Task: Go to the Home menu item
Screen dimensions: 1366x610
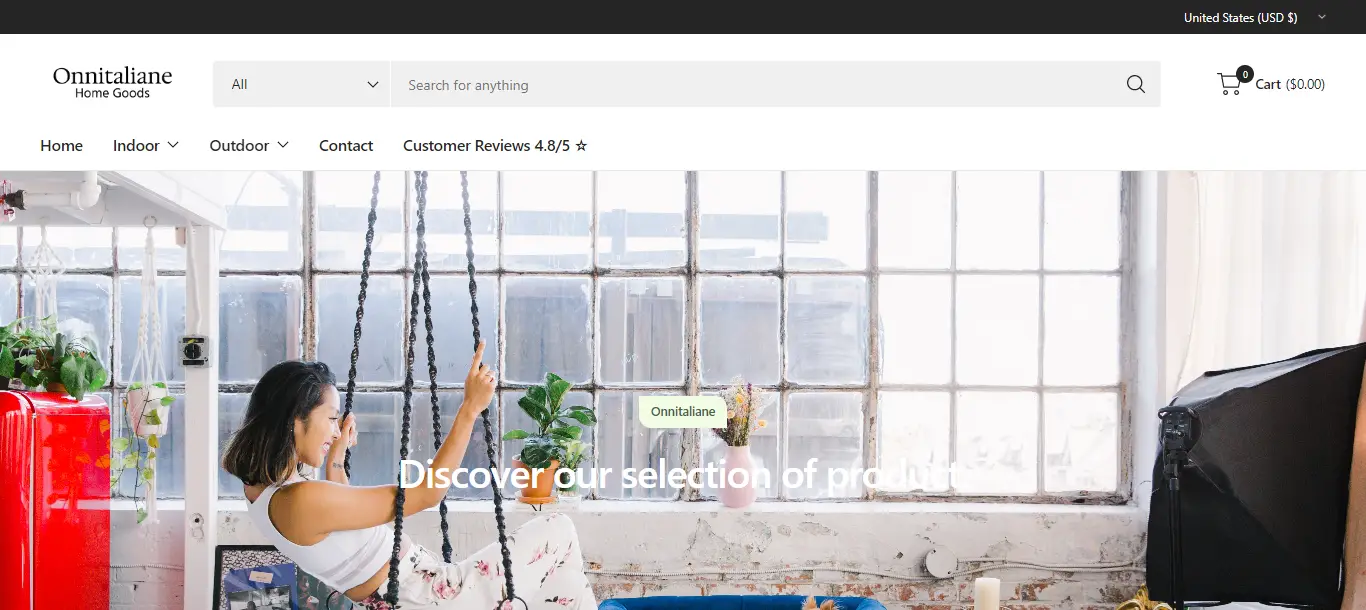Action: point(62,145)
